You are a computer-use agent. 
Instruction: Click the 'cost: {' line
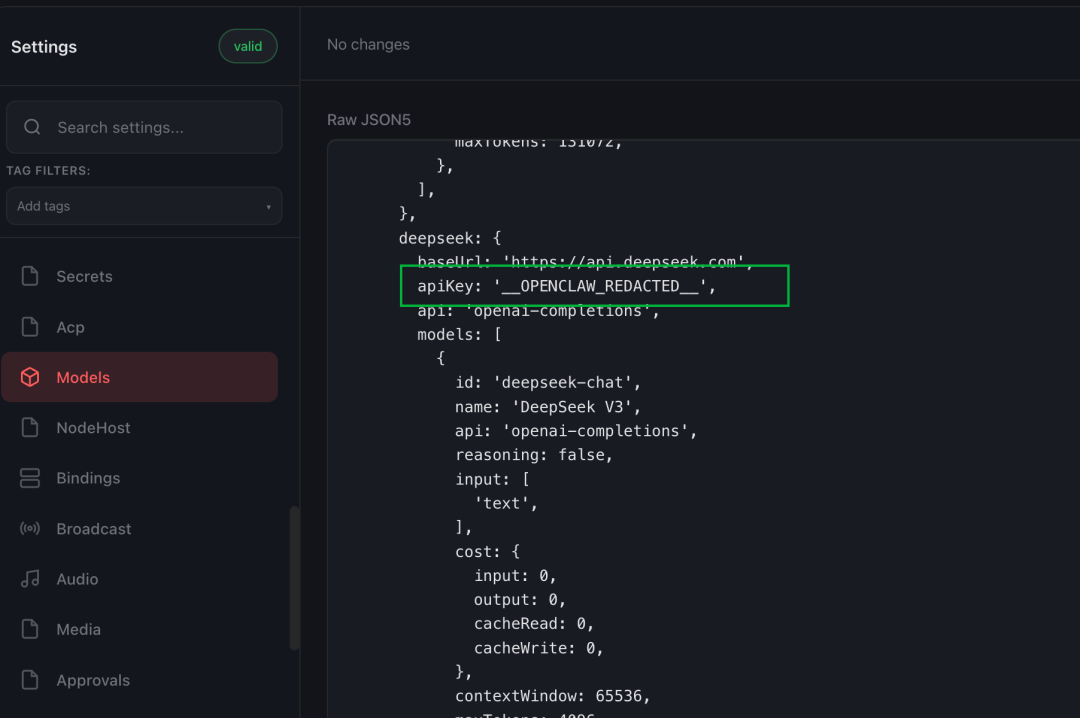(x=487, y=551)
